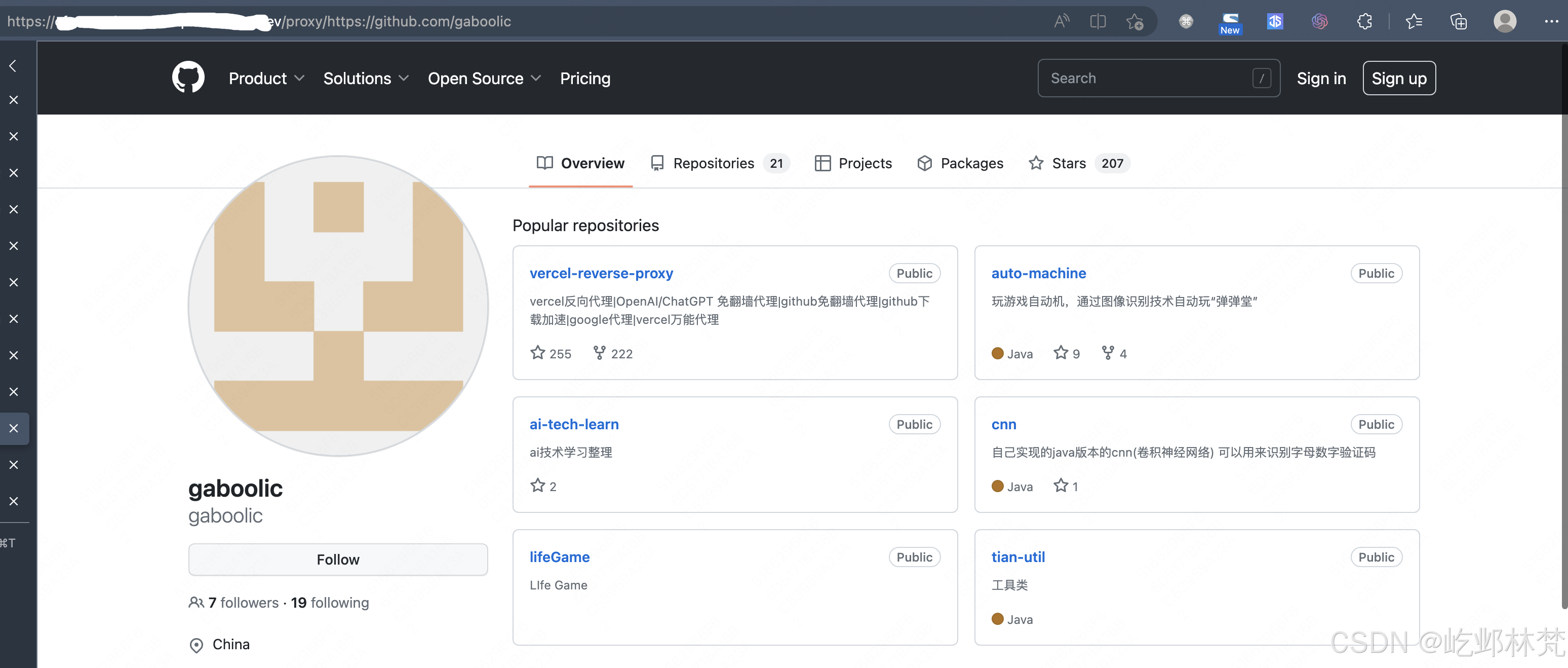Add page to favorites star icon
Viewport: 1568px width, 668px height.
(1134, 22)
